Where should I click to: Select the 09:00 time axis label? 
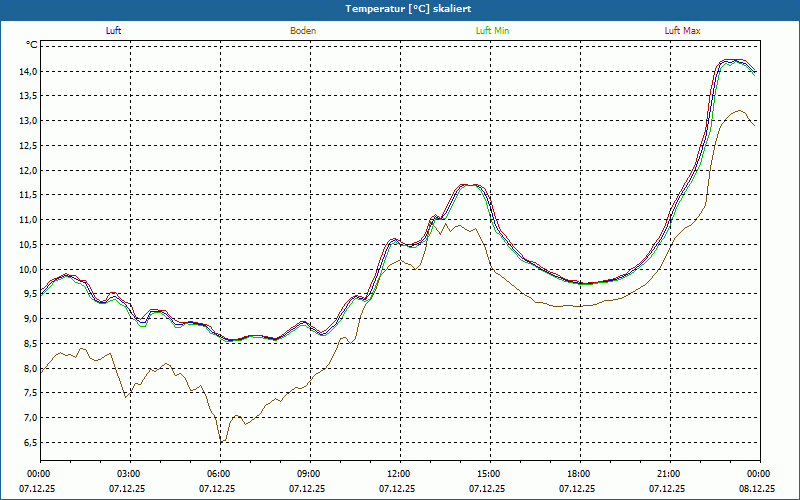pyautogui.click(x=308, y=474)
